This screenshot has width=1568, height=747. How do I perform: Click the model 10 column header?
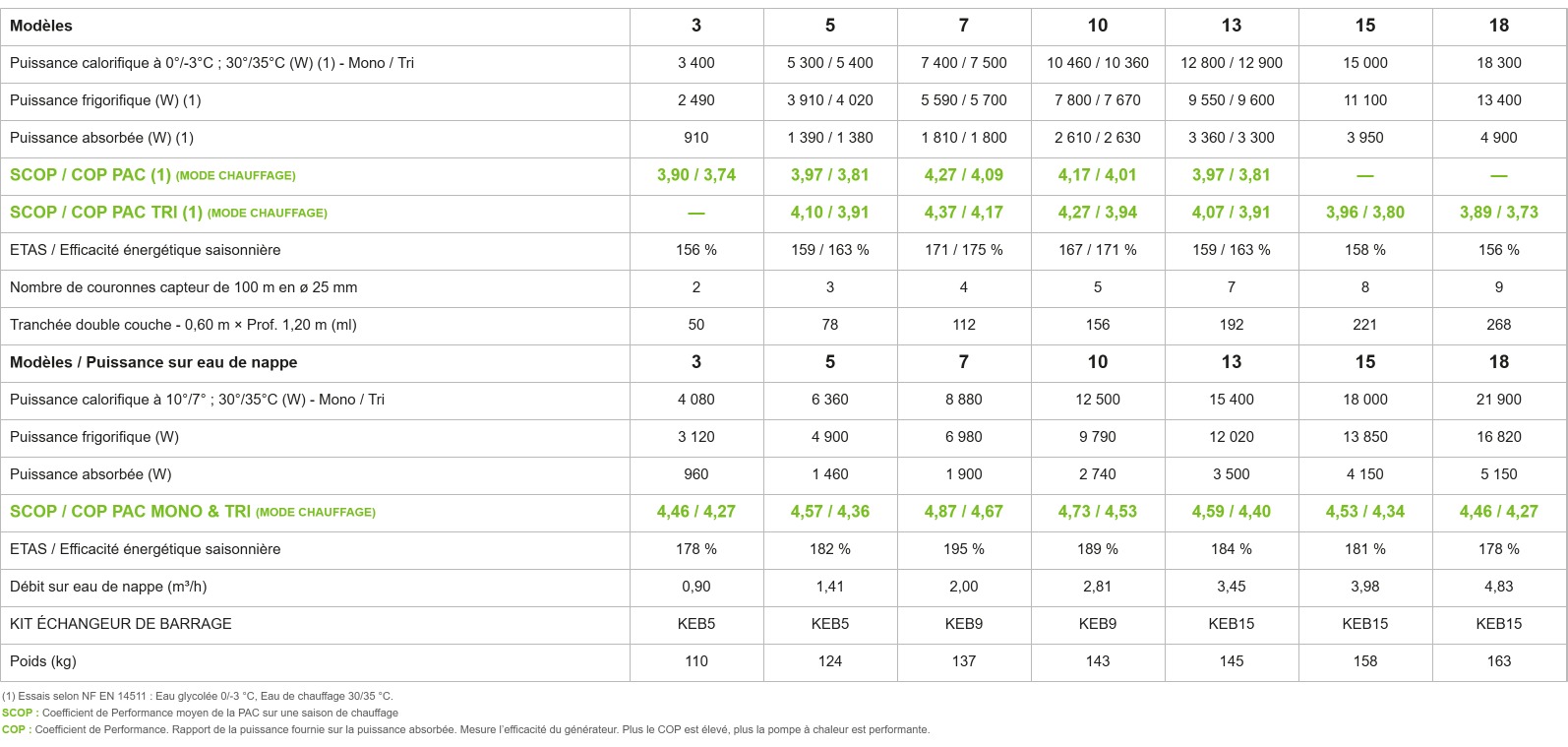1098,26
